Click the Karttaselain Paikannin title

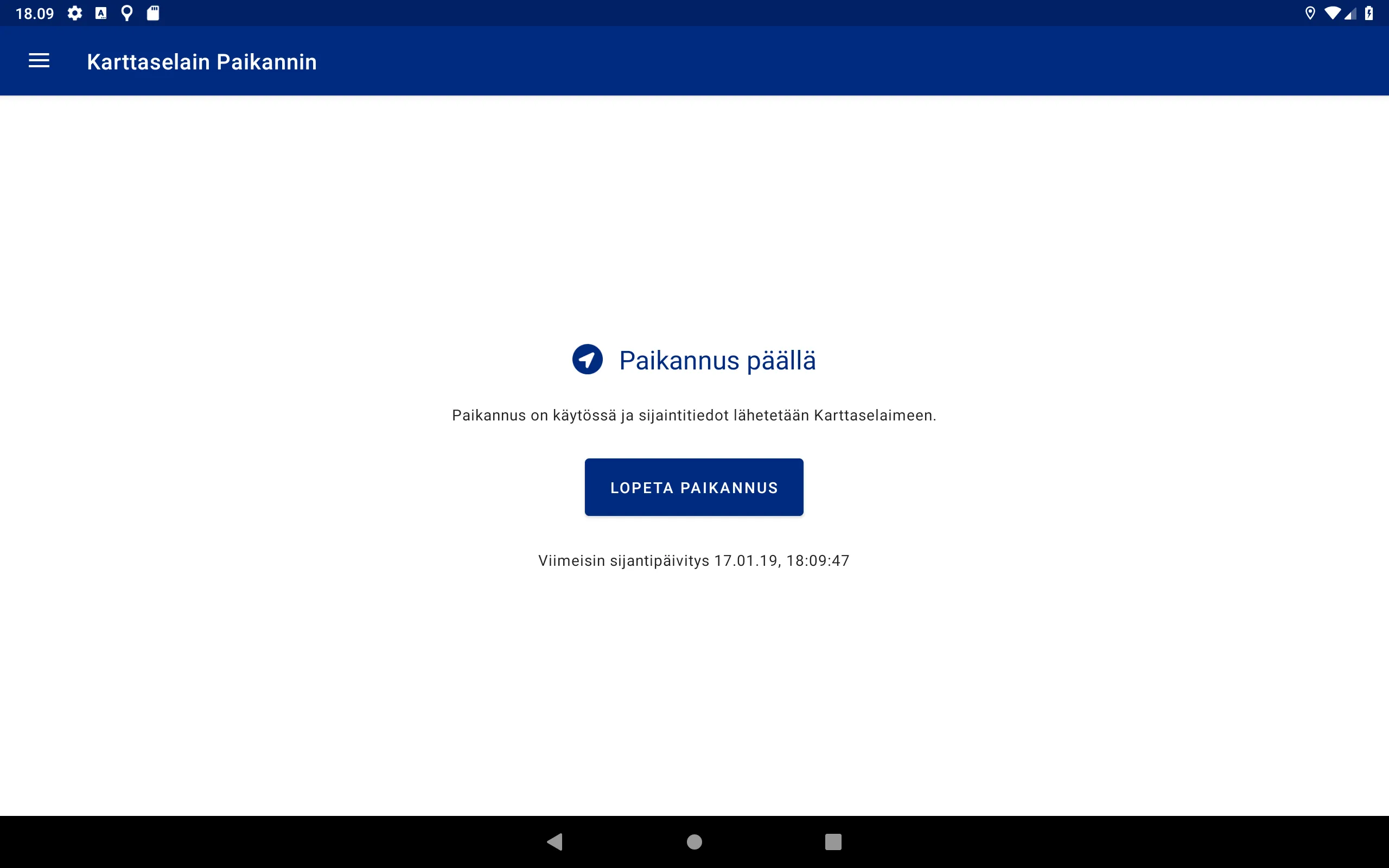pos(201,61)
